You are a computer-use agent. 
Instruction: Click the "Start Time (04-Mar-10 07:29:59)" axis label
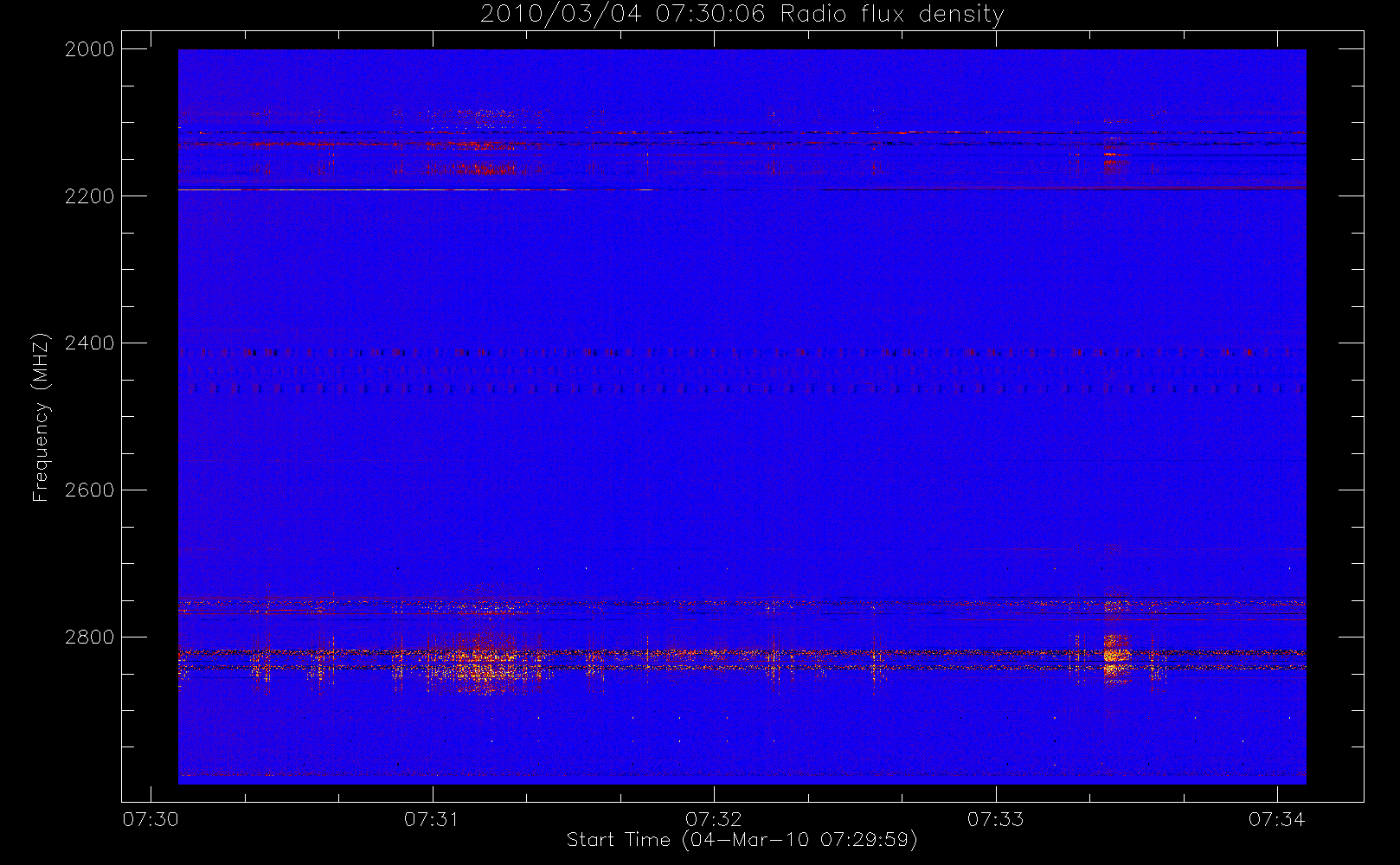(x=742, y=840)
